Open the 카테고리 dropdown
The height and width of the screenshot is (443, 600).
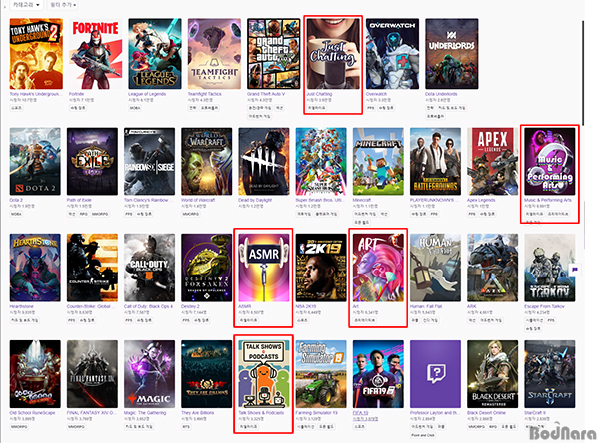26,5
